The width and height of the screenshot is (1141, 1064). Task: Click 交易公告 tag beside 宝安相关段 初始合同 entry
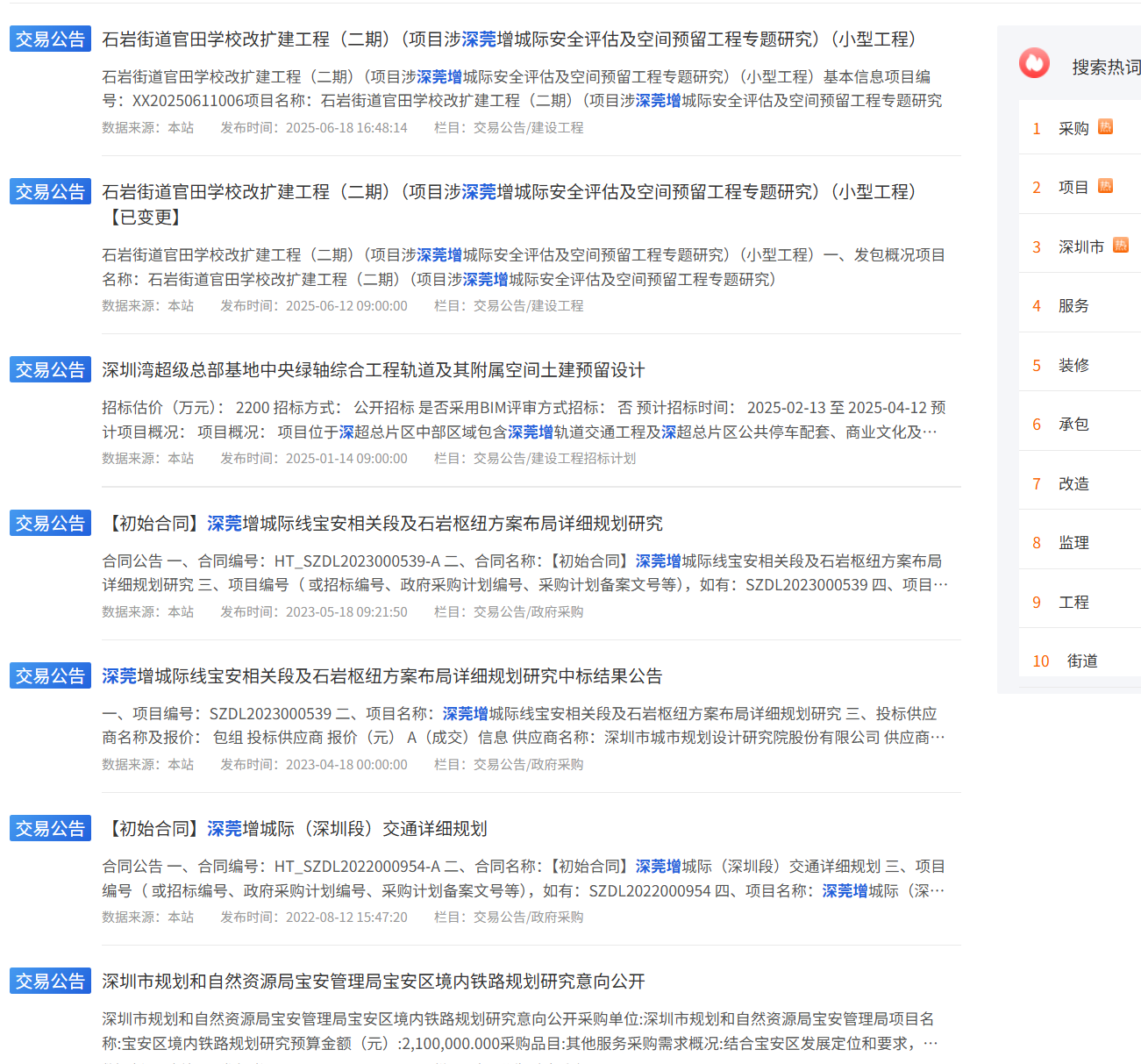[x=50, y=524]
